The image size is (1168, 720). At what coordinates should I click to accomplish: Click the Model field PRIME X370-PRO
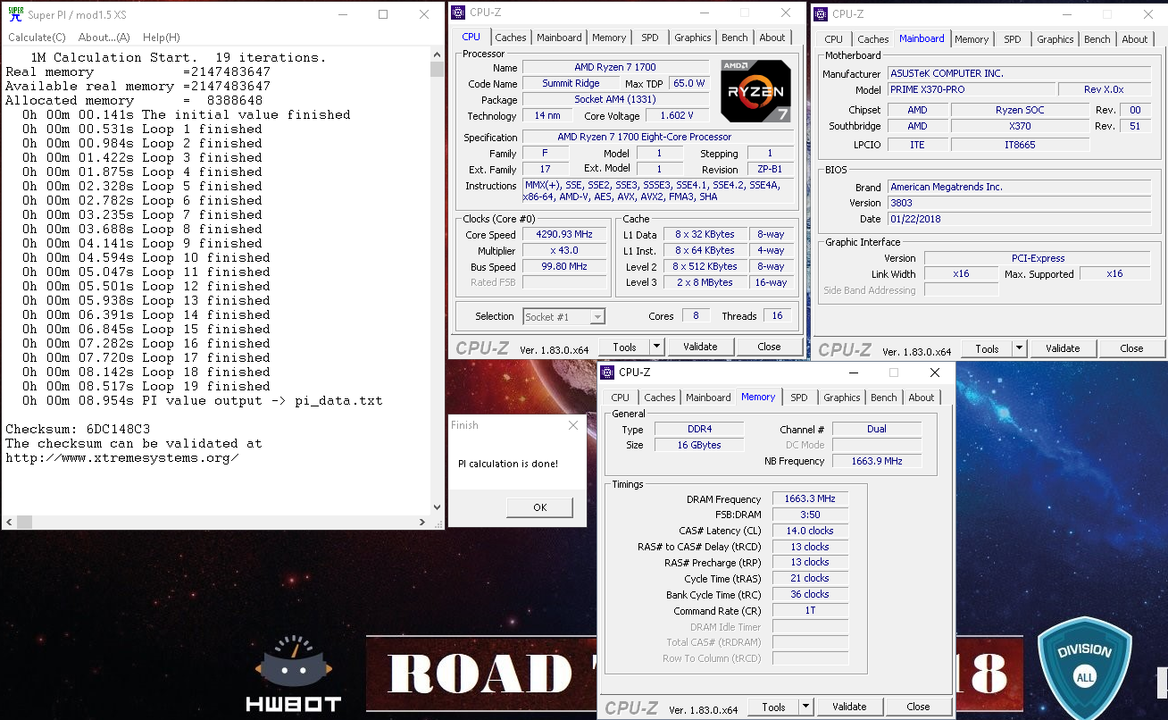pyautogui.click(x=971, y=89)
